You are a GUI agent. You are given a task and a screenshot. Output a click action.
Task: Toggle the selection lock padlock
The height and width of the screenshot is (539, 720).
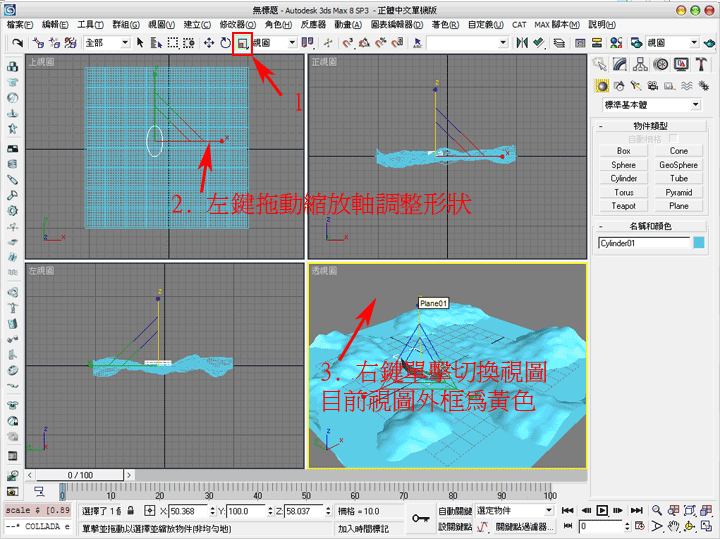point(131,511)
